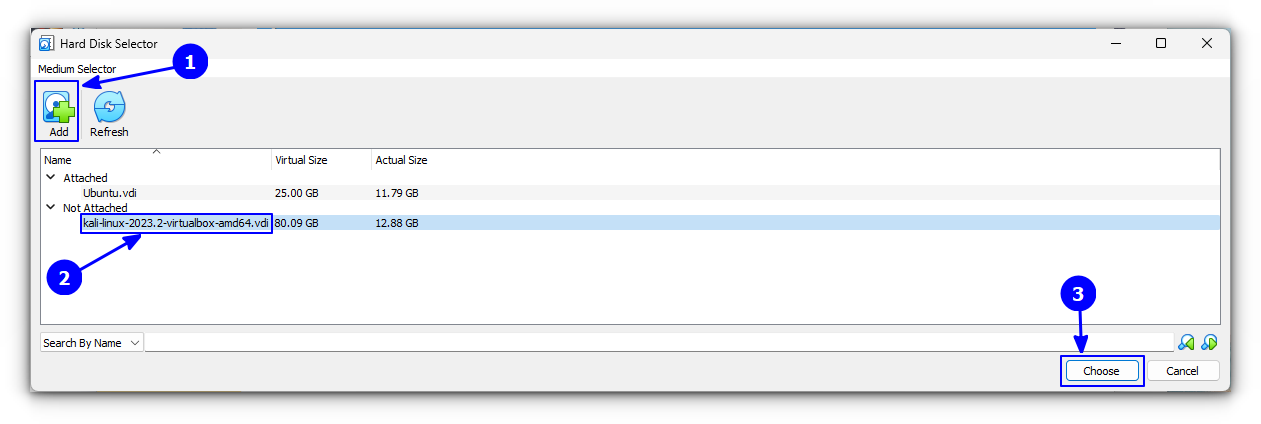Select the Ubuntu.vdi disk entry
This screenshot has width=1261, height=424.
click(109, 193)
